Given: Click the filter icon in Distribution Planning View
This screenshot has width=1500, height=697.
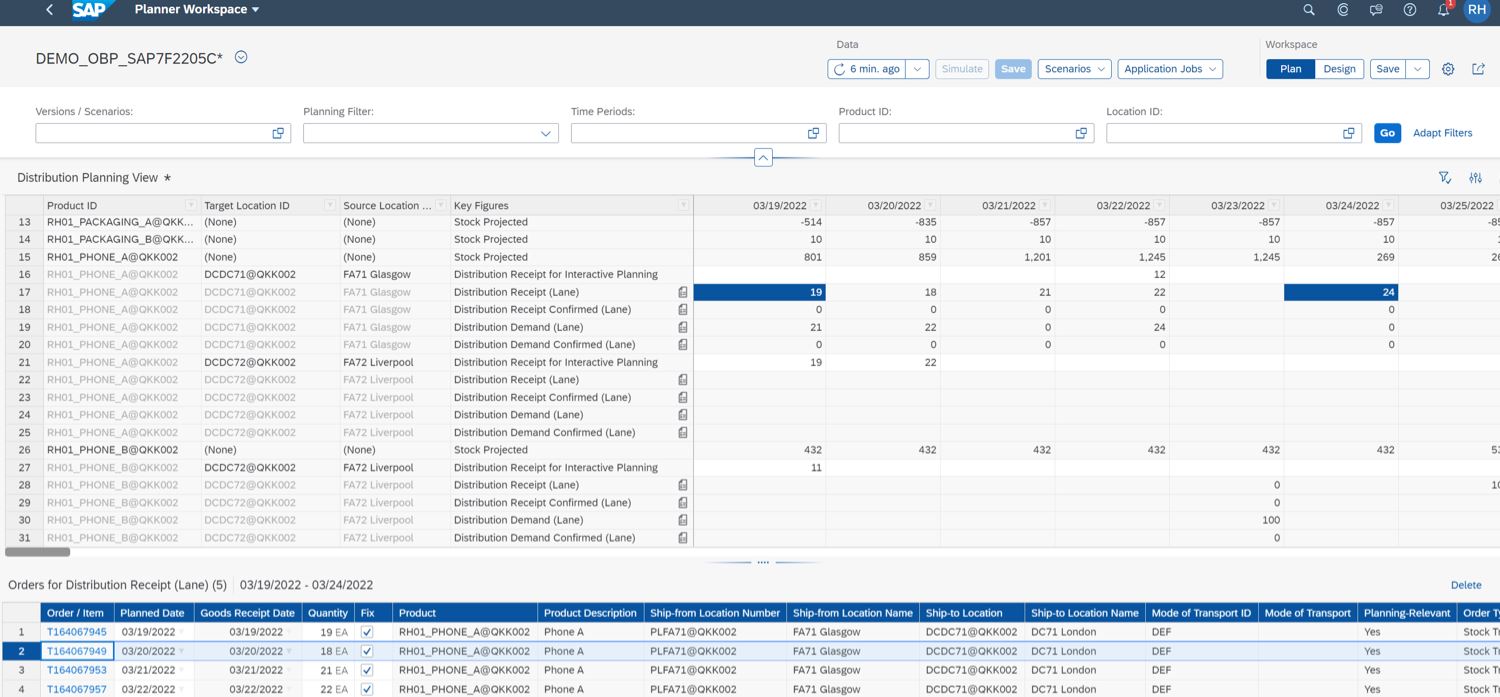Looking at the screenshot, I should tap(1445, 178).
